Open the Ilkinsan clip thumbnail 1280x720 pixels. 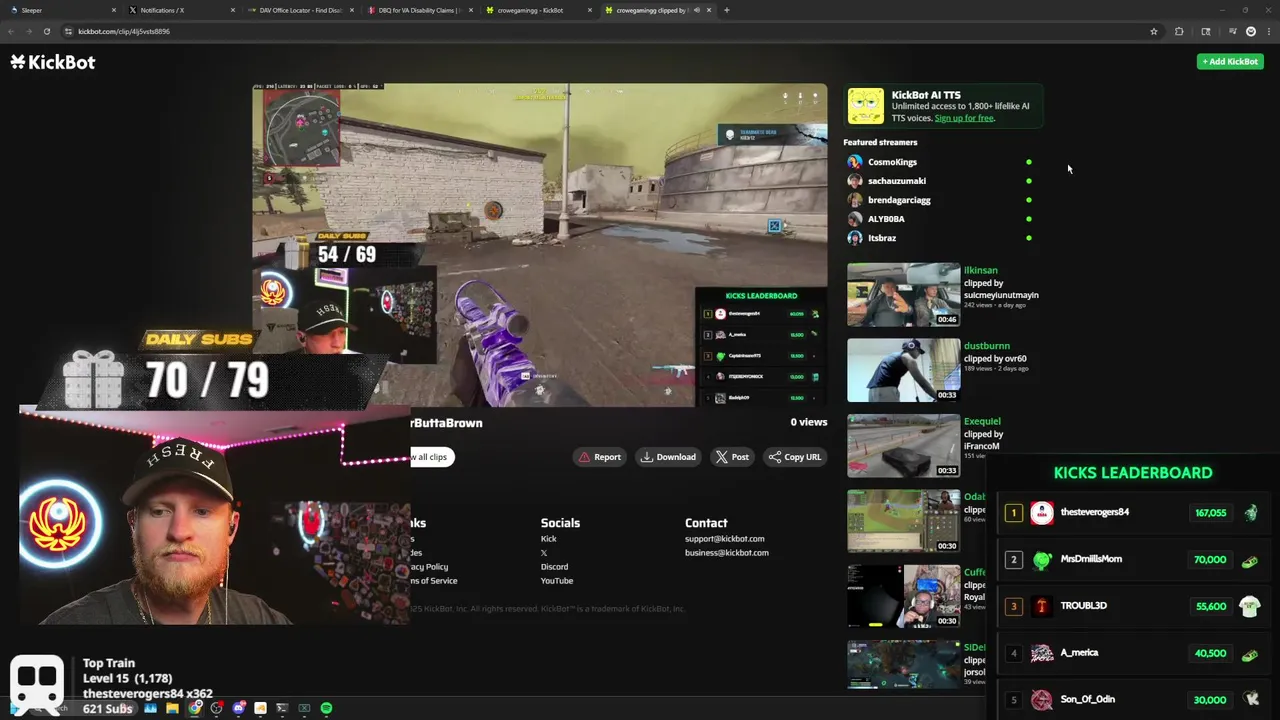[x=904, y=295]
